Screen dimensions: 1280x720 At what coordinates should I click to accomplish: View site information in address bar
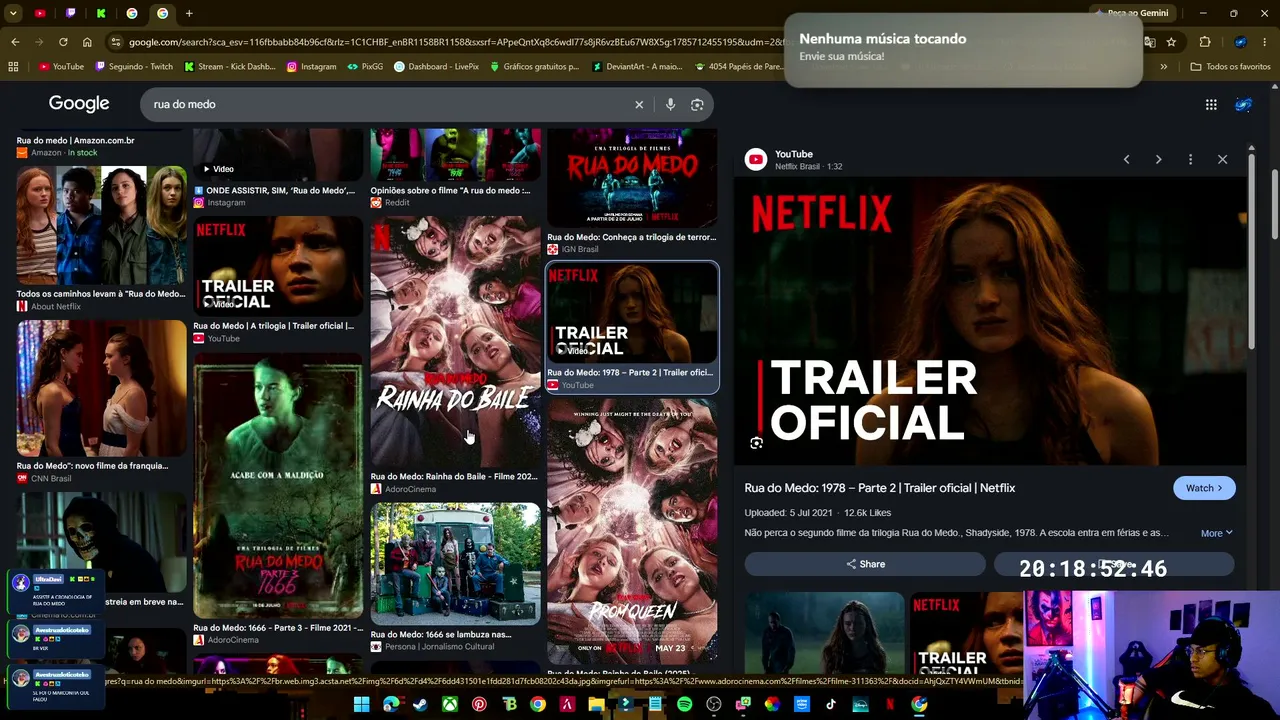pyautogui.click(x=116, y=42)
